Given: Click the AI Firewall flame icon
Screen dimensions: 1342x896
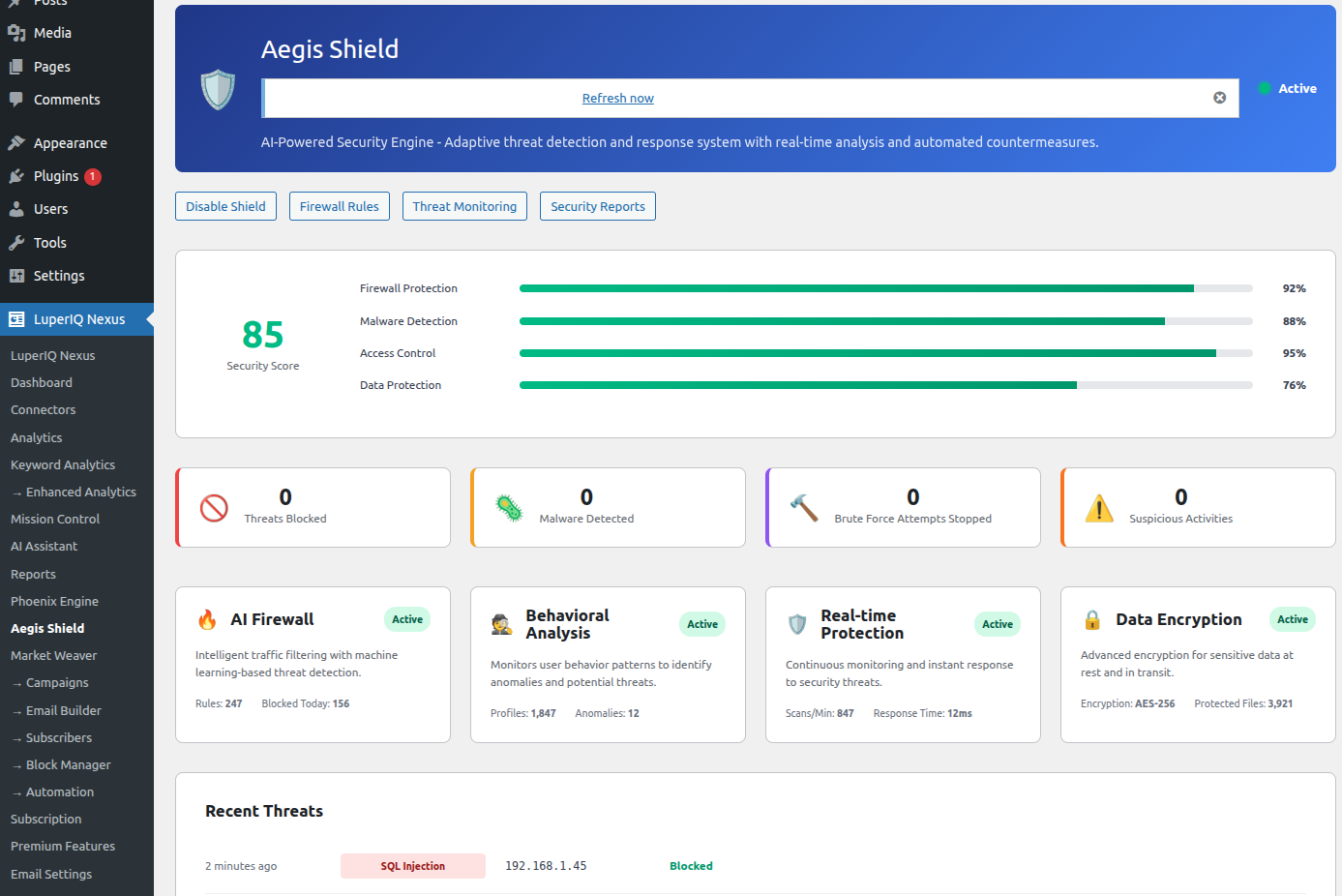Looking at the screenshot, I should pyautogui.click(x=207, y=619).
